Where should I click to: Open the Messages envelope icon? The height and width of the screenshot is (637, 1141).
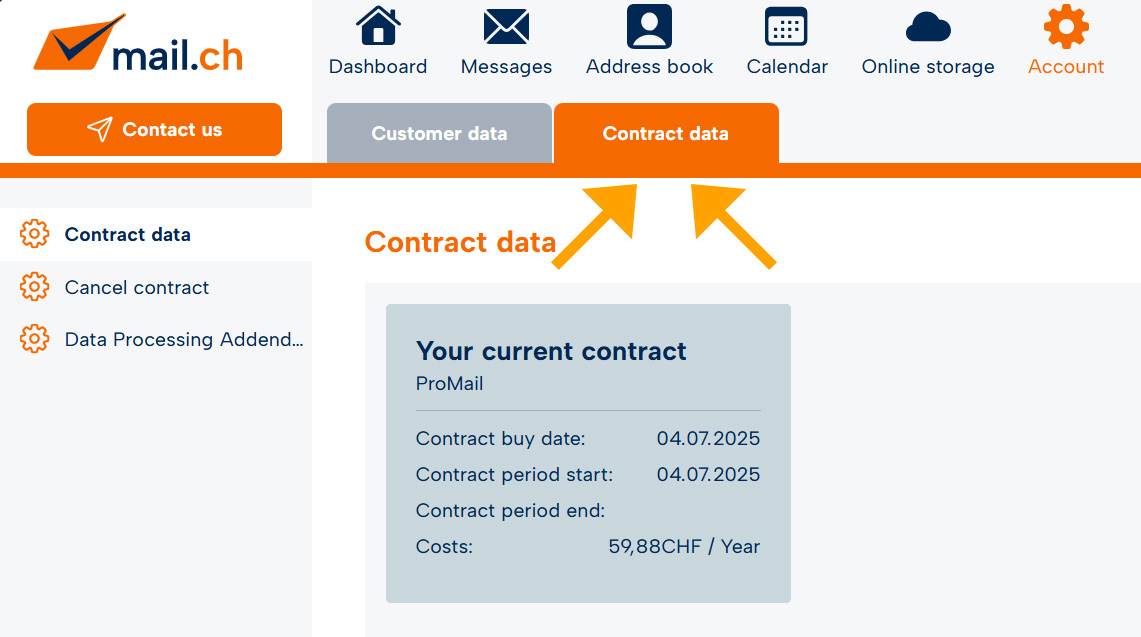click(506, 26)
